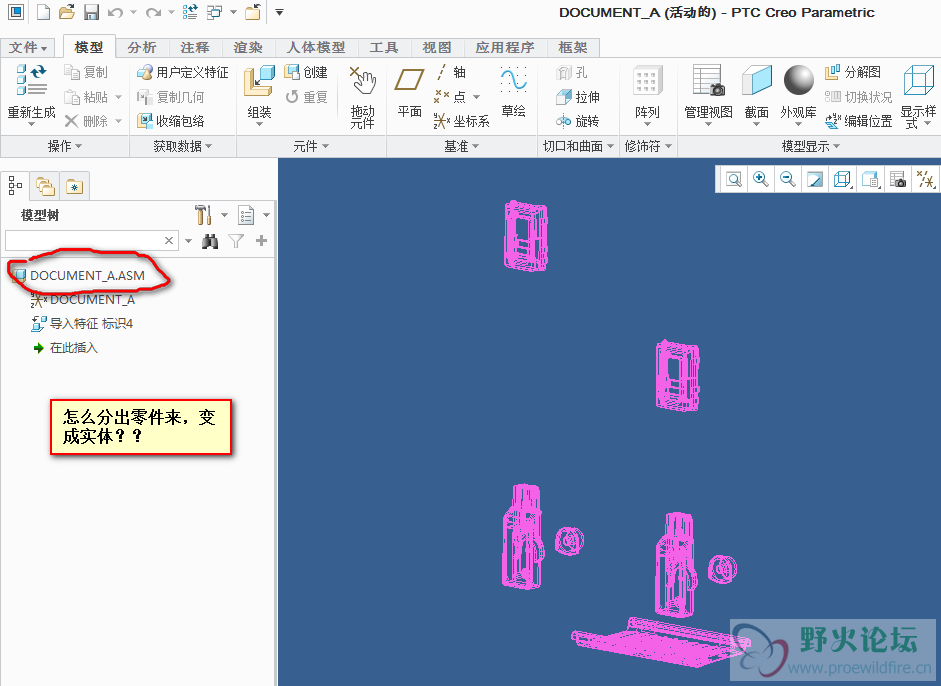This screenshot has height=686, width=941.
Task: Select the Revolve (旋转) tool
Action: point(578,121)
